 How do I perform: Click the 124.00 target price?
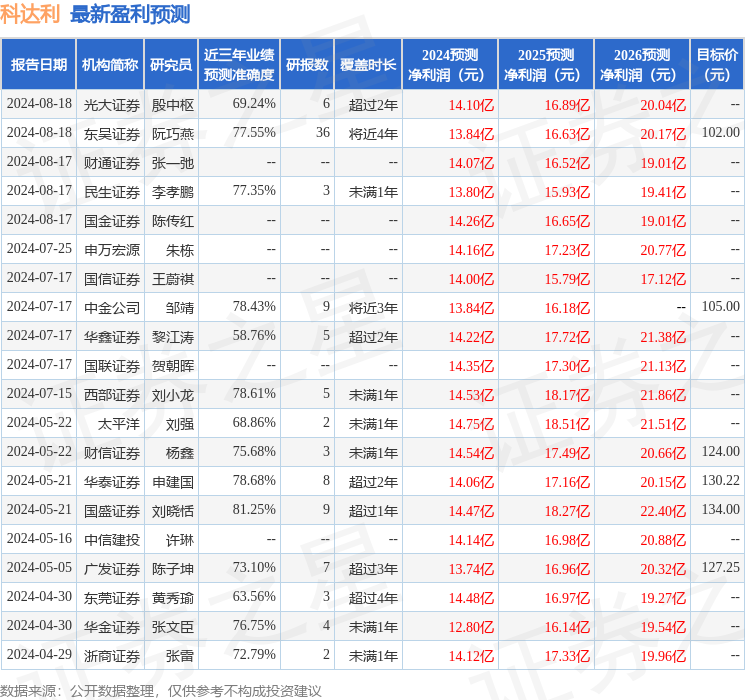tap(721, 451)
